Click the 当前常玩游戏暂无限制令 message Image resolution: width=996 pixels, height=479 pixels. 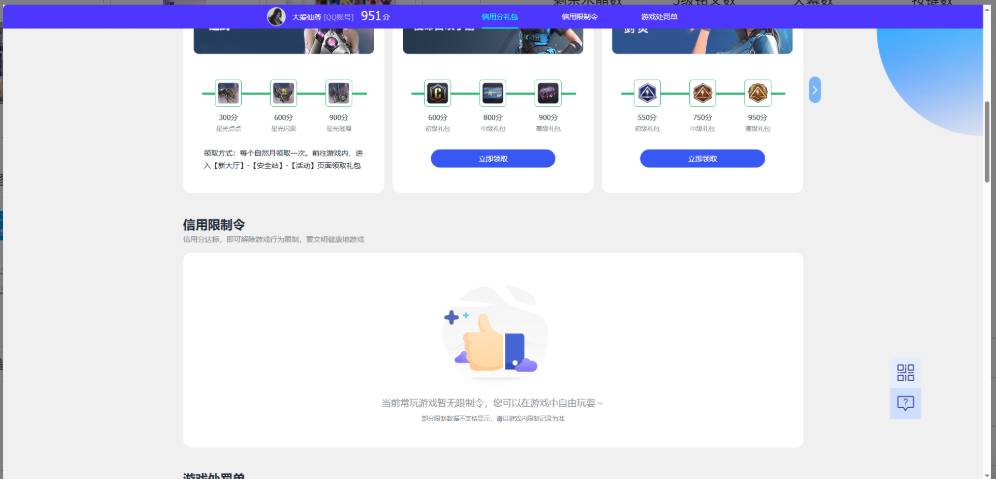[x=493, y=403]
